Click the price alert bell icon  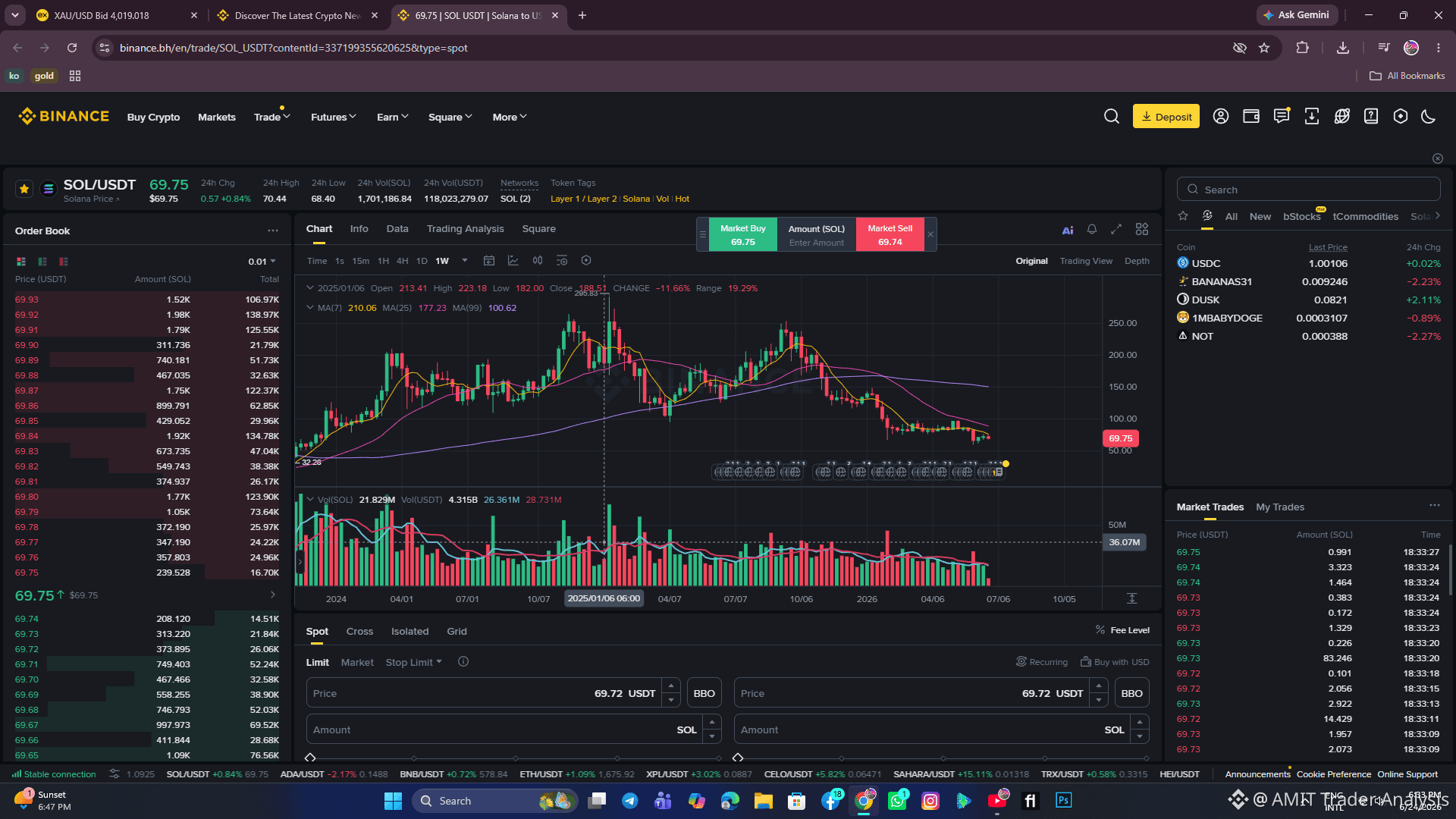1092,229
